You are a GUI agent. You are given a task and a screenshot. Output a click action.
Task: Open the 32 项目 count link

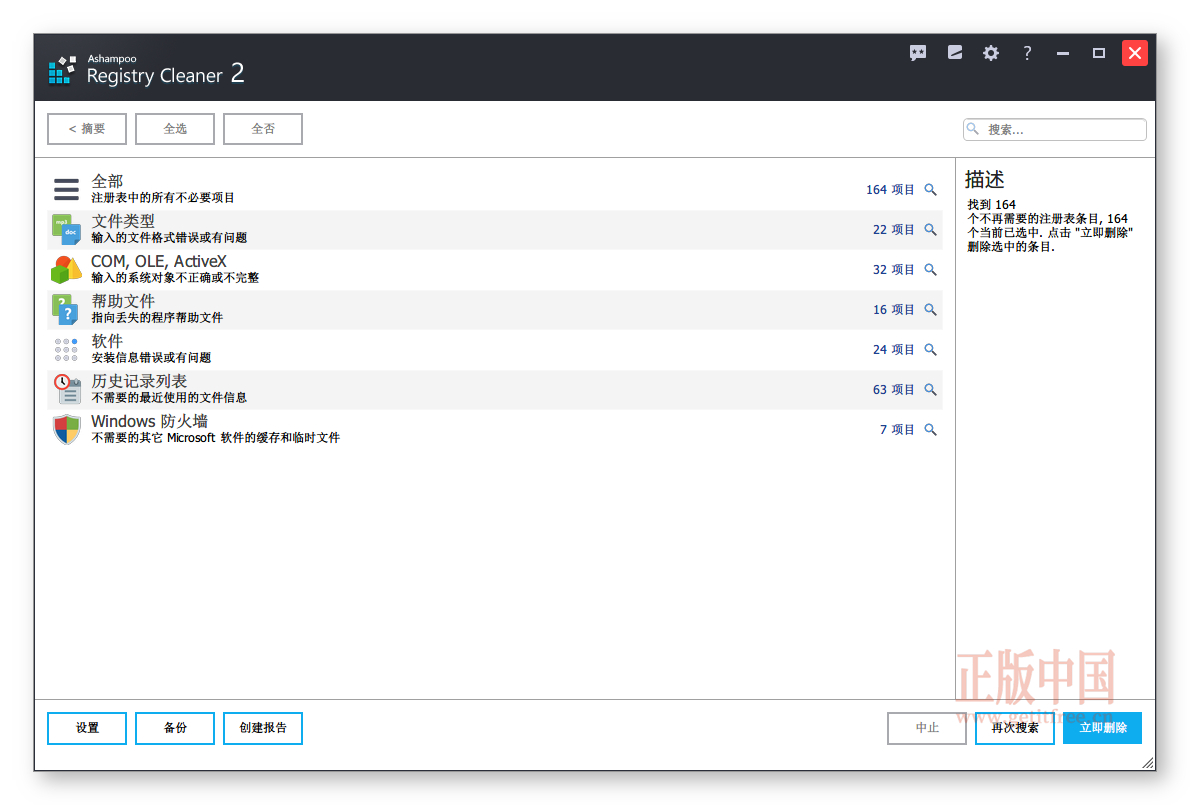coord(893,269)
